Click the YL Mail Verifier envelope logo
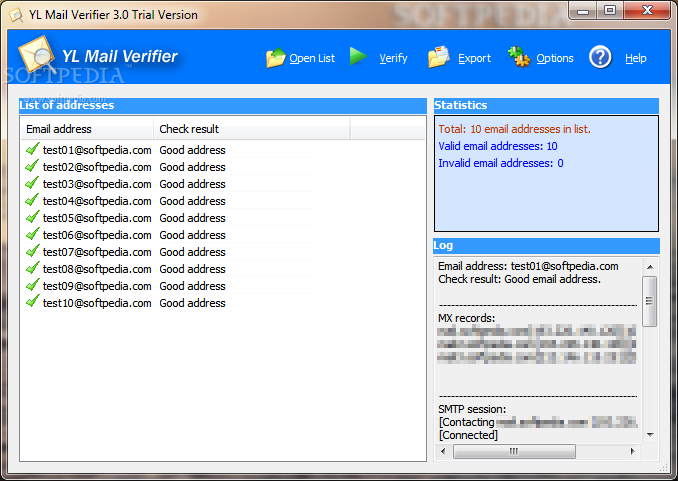The image size is (678, 481). pos(37,55)
